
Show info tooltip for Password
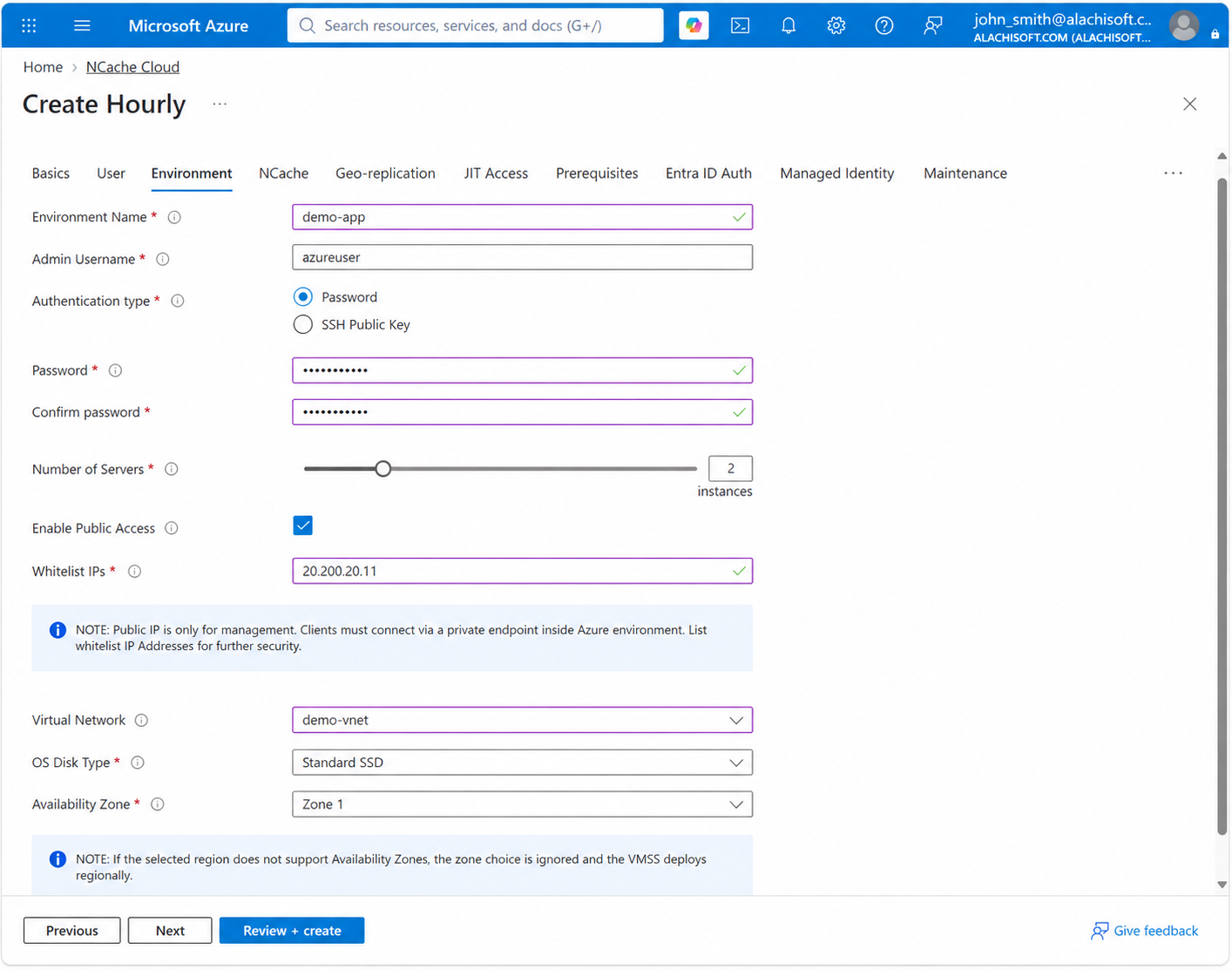(115, 370)
